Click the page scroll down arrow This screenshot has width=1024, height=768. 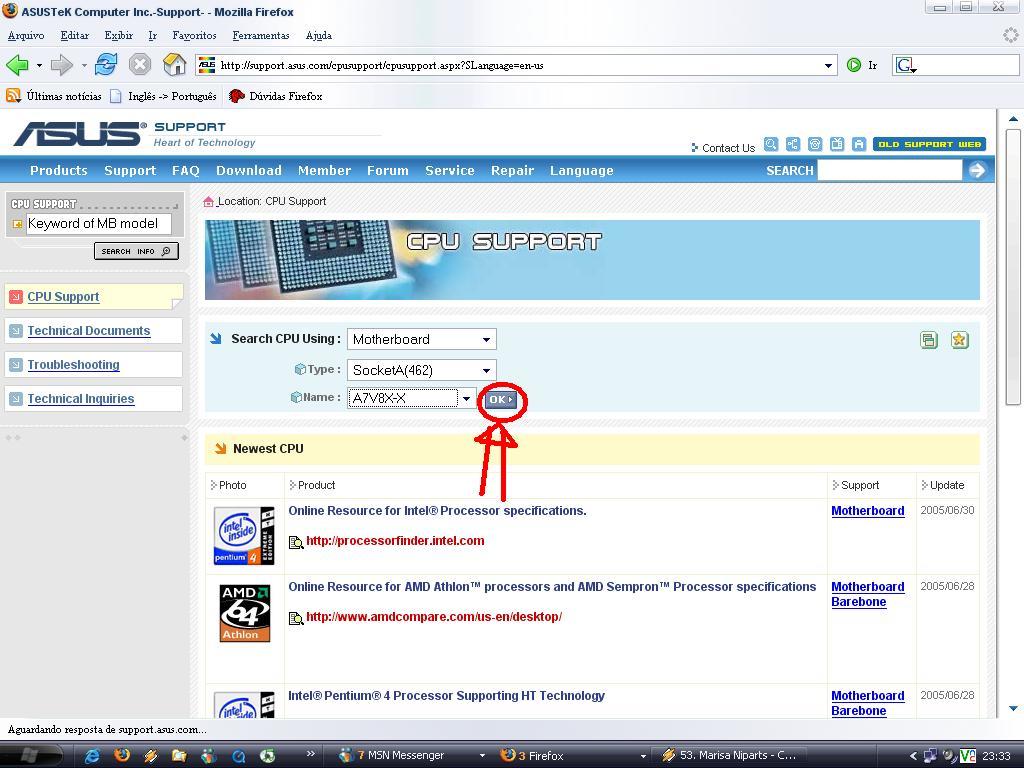[1013, 709]
